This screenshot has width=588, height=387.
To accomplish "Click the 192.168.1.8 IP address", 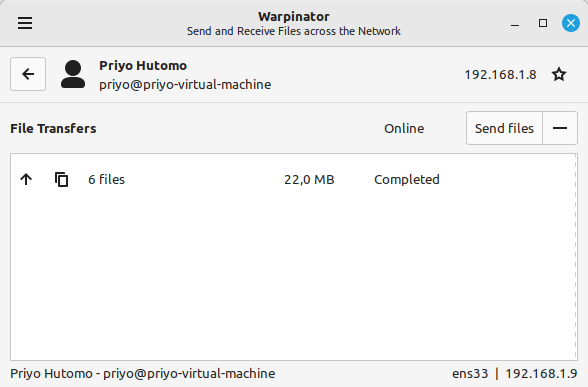I will 500,75.
